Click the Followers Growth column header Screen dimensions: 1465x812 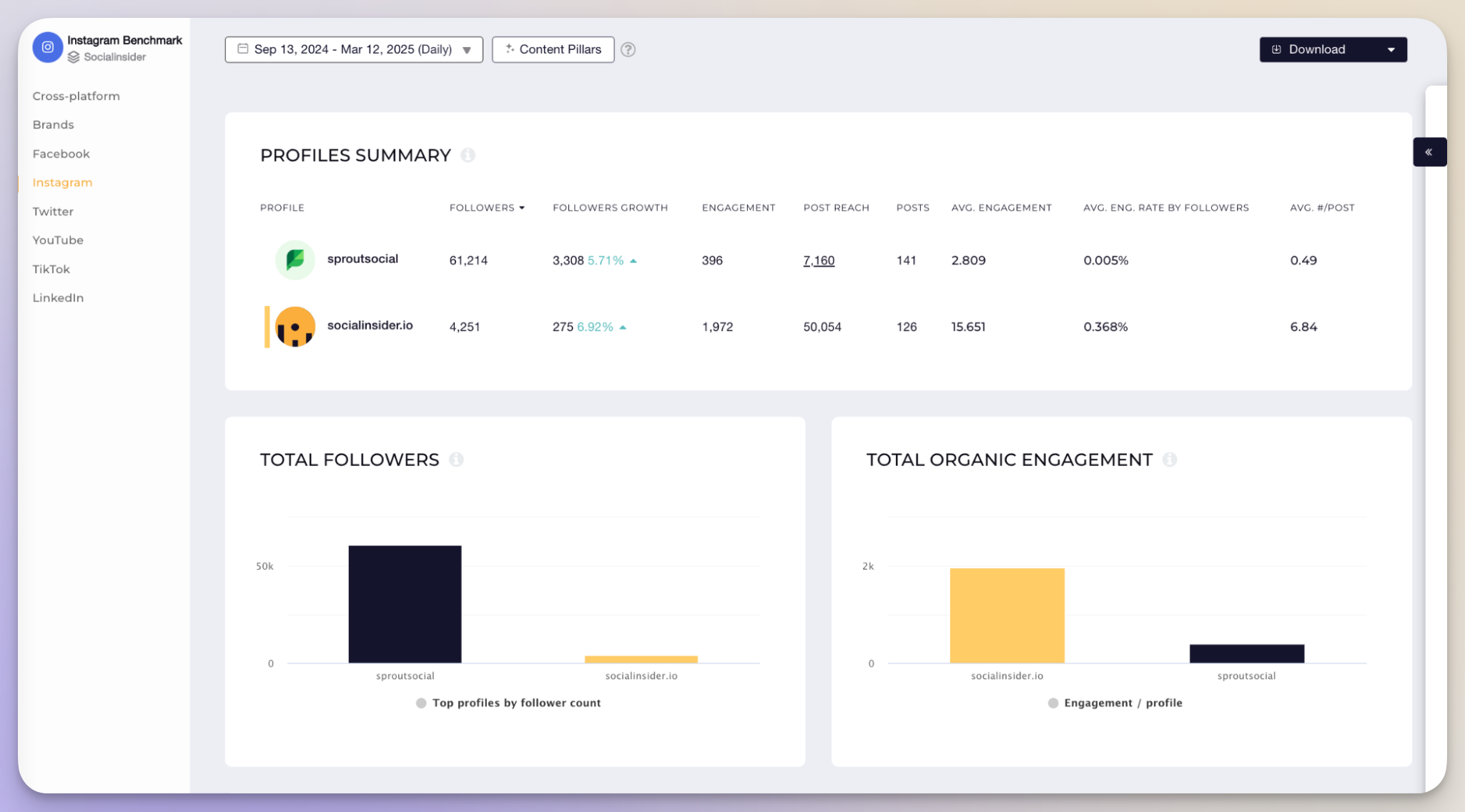610,207
